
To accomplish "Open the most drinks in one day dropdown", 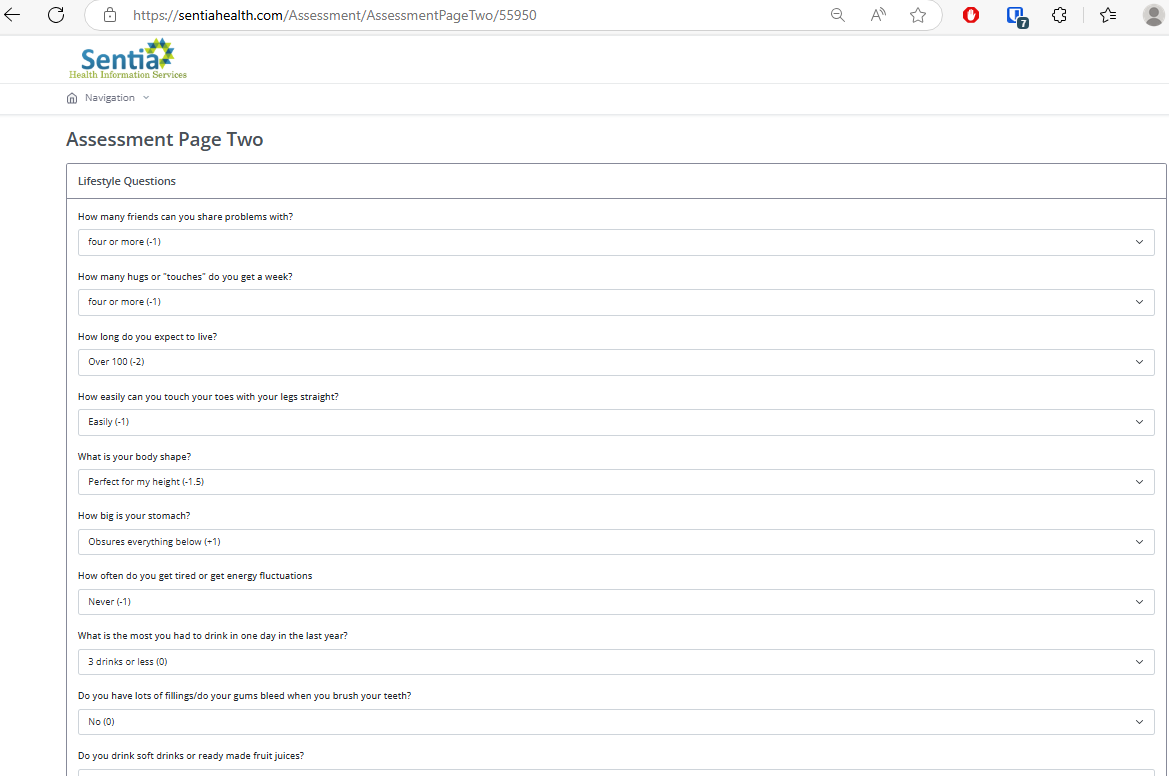I will [x=616, y=662].
